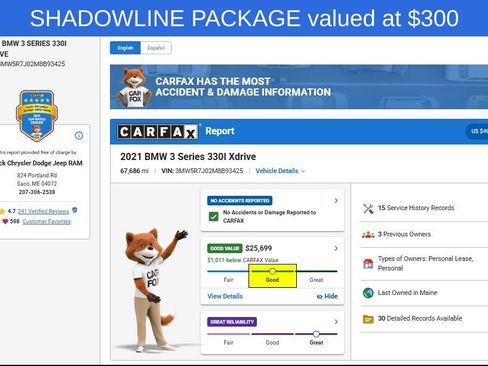The width and height of the screenshot is (488, 366).
Task: Select '15 Service History Records' text
Action: (416, 208)
